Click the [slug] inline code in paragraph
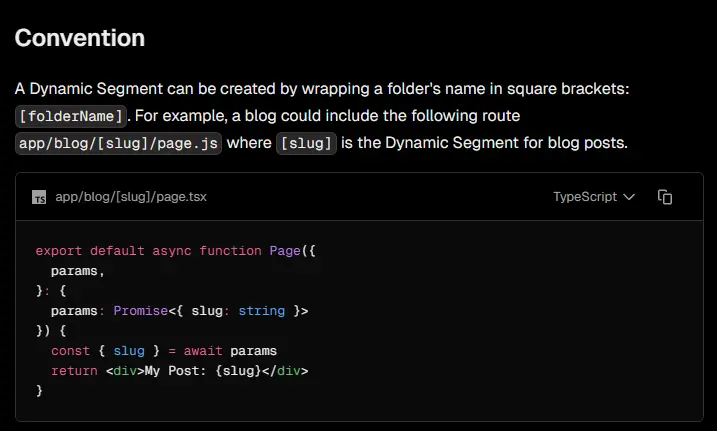Image resolution: width=717 pixels, height=431 pixels. coord(306,143)
